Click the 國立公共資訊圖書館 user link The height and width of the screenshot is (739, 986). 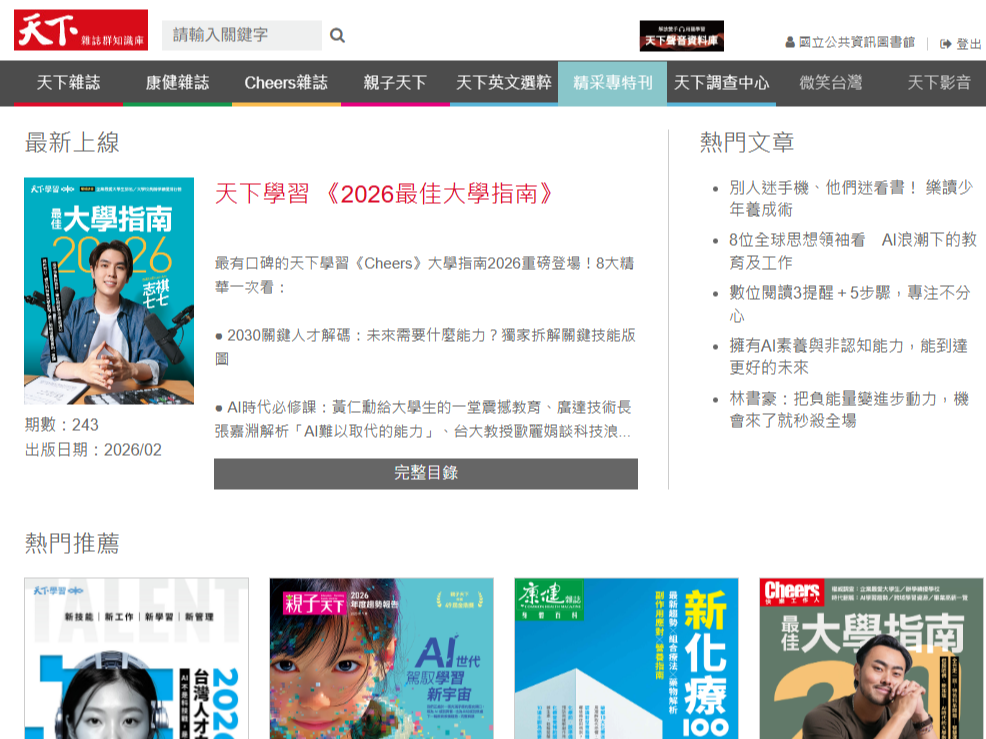[850, 42]
